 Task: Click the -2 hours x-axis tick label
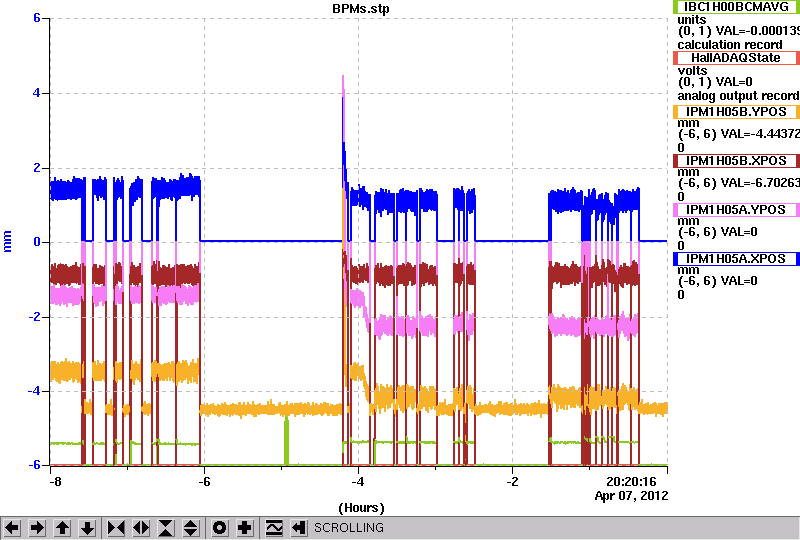click(513, 482)
